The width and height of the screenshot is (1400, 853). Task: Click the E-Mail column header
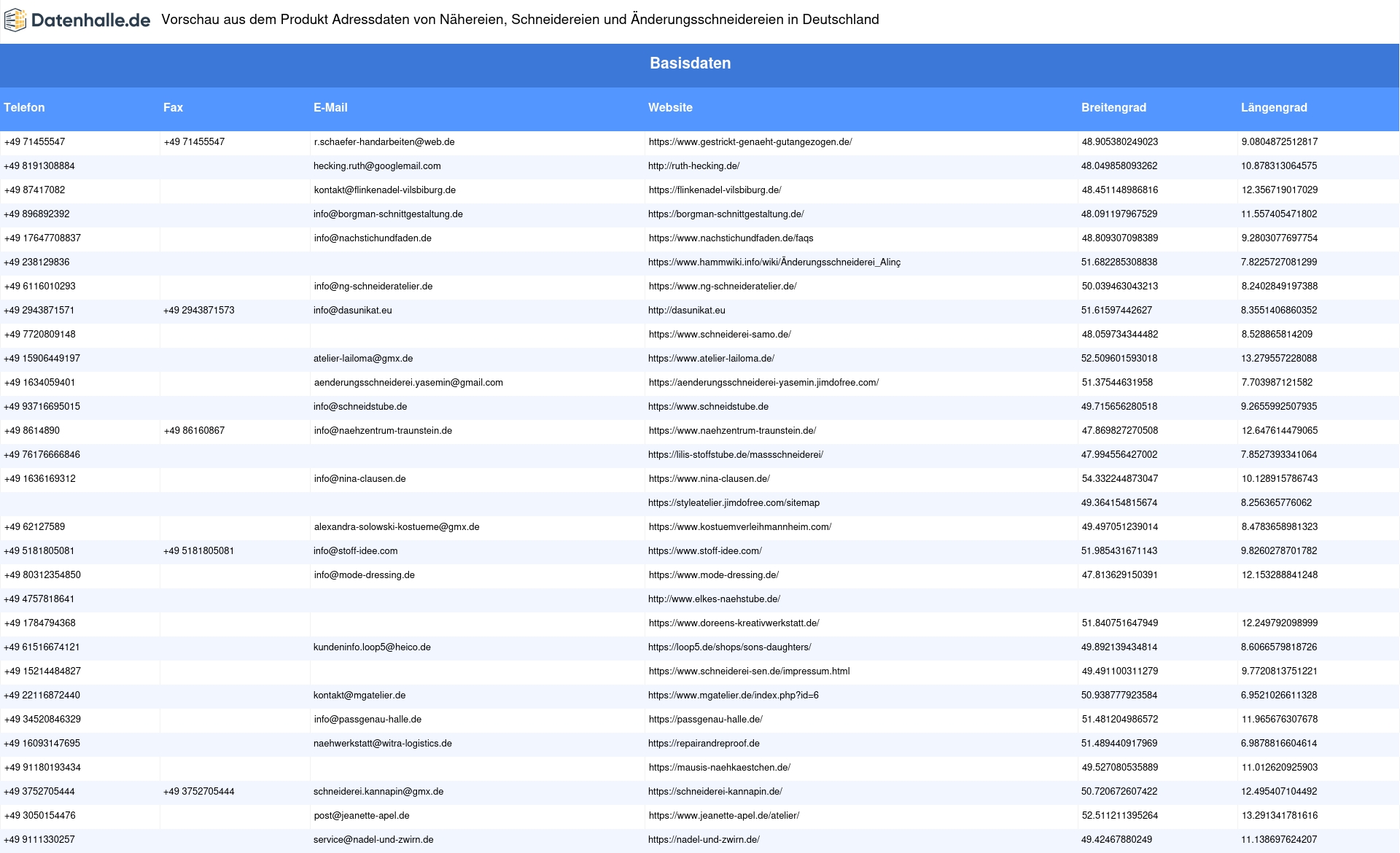330,107
